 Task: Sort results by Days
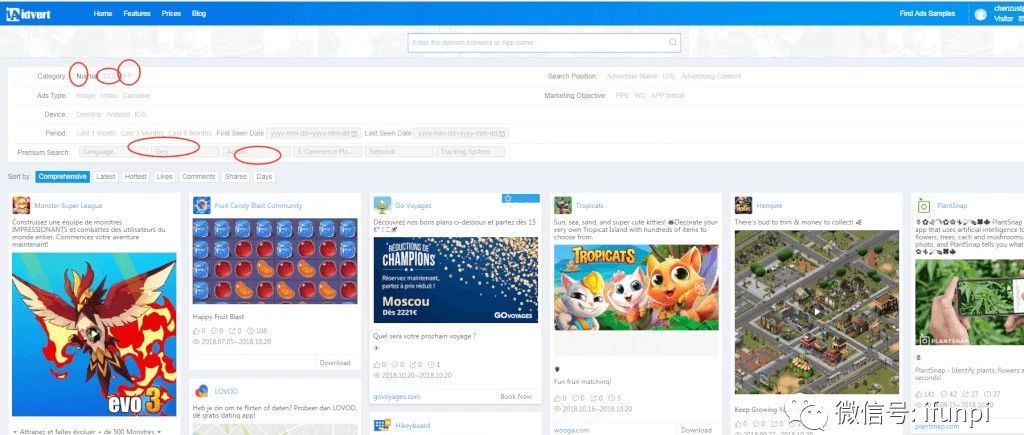click(x=264, y=177)
